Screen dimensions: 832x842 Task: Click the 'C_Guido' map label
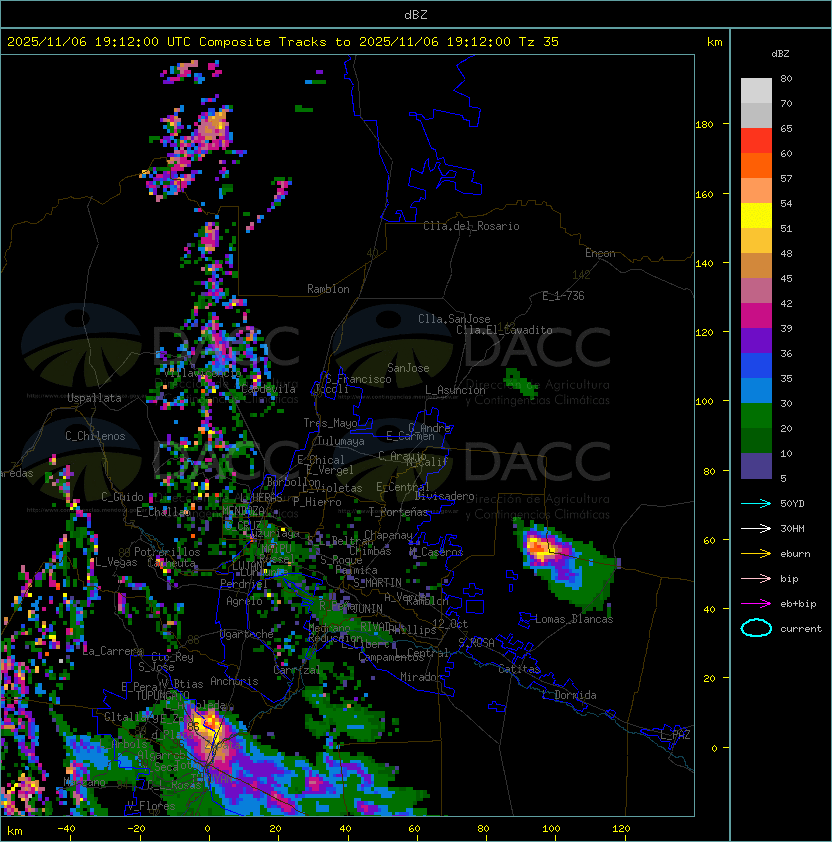click(x=122, y=497)
